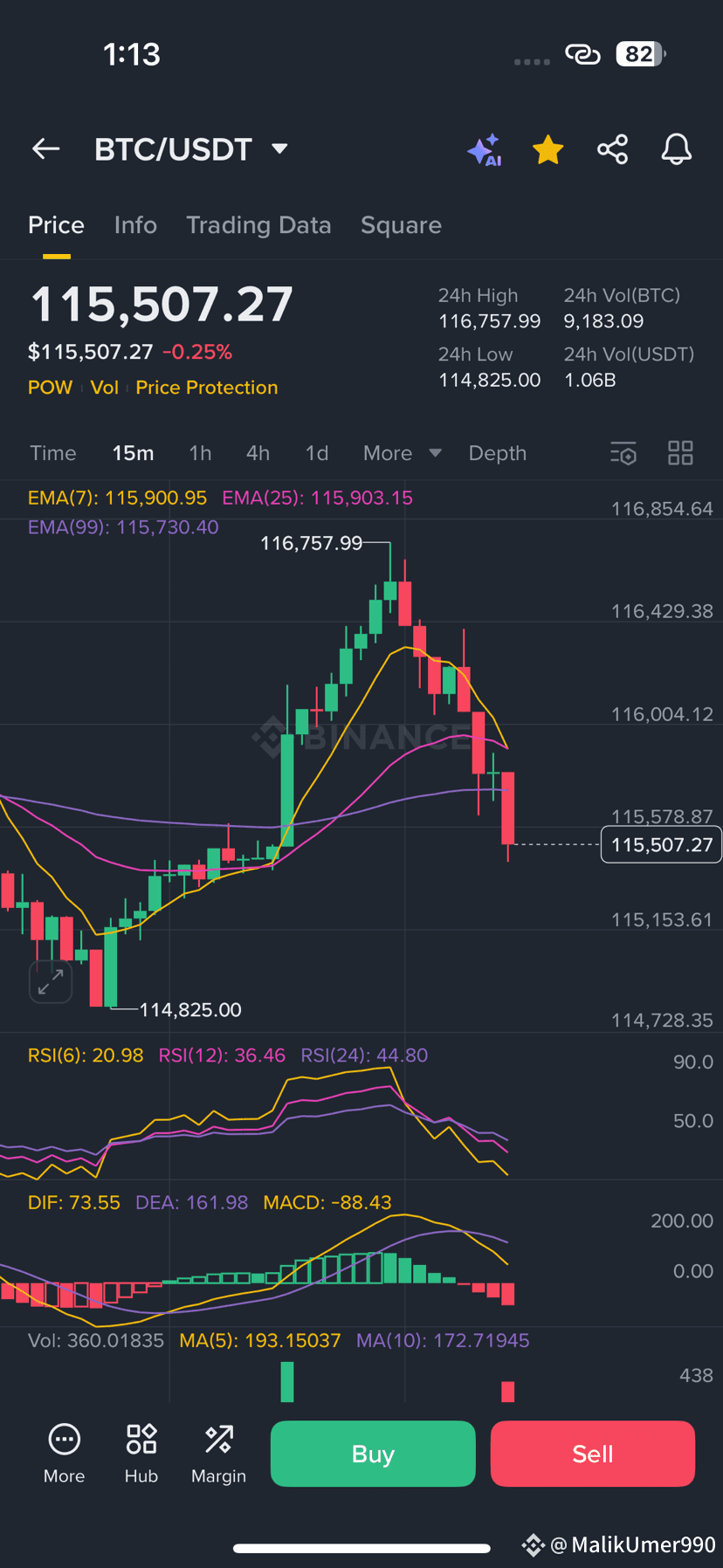Tap the MA(5): 193.15037 label
Screen dimensions: 723x1568
(260, 1340)
